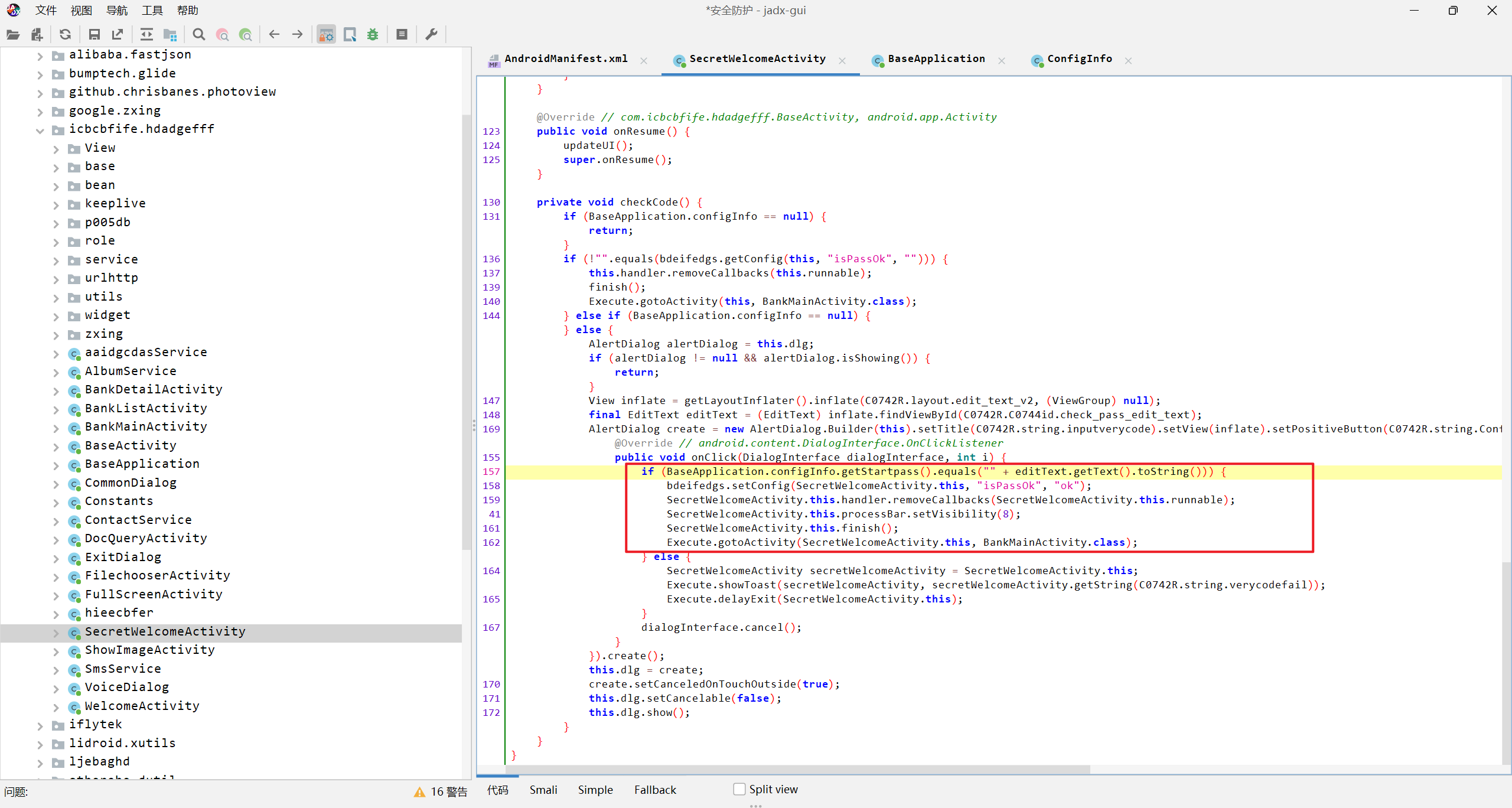Expand the BankMainActivity class node
1512x808 pixels.
[56, 428]
